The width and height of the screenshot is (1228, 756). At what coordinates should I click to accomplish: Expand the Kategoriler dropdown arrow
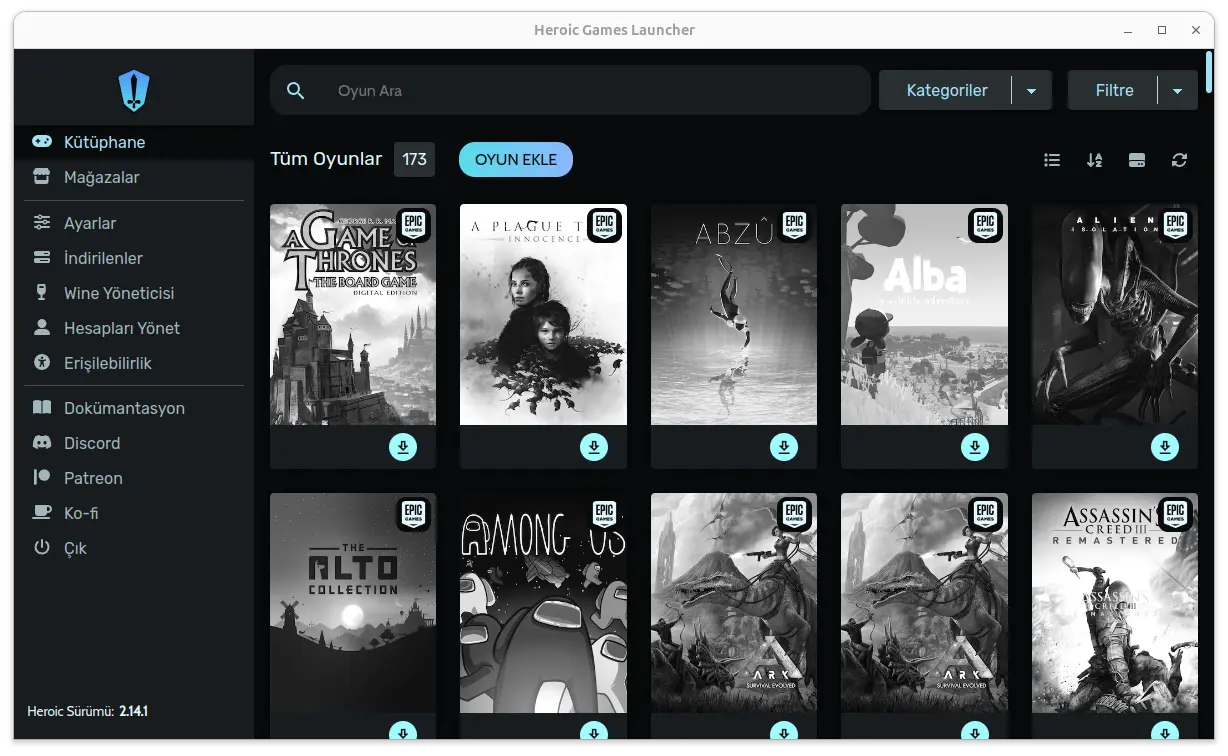click(1031, 91)
